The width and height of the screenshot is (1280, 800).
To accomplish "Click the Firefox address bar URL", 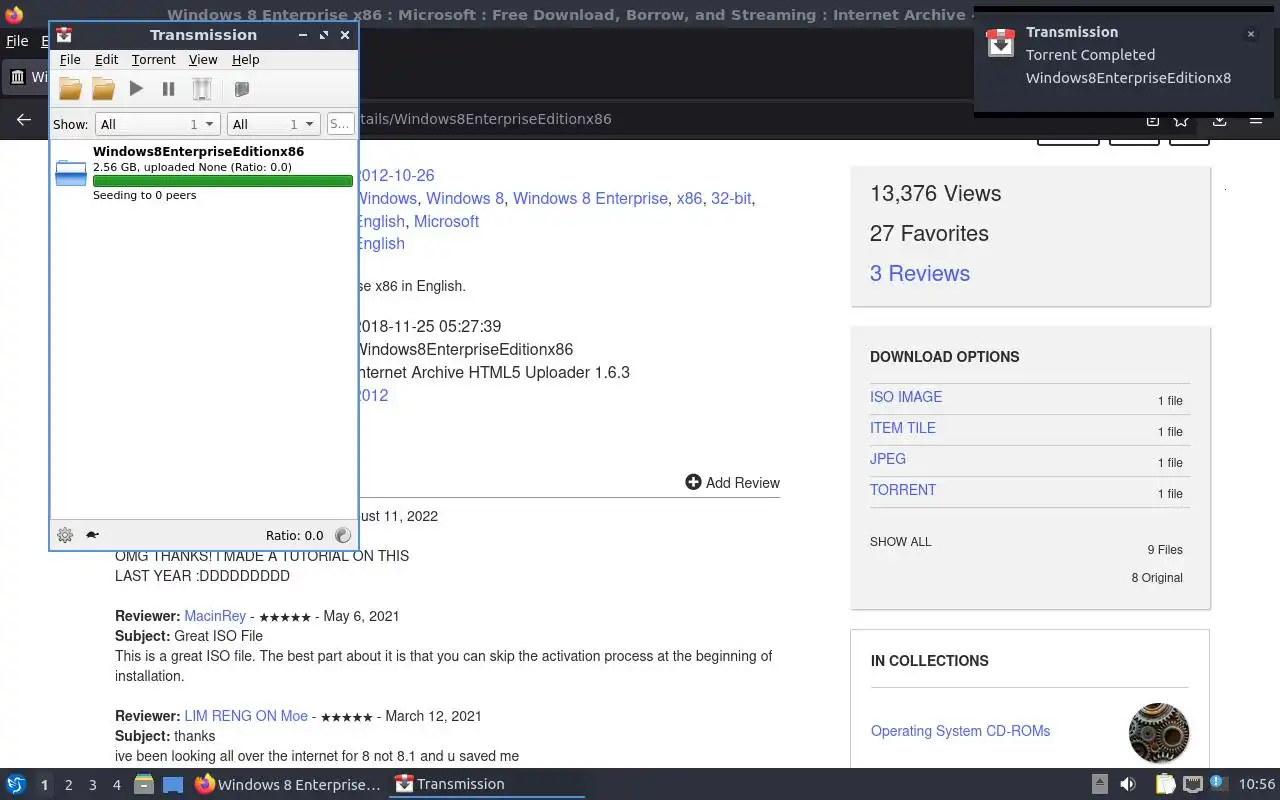I will pos(485,119).
